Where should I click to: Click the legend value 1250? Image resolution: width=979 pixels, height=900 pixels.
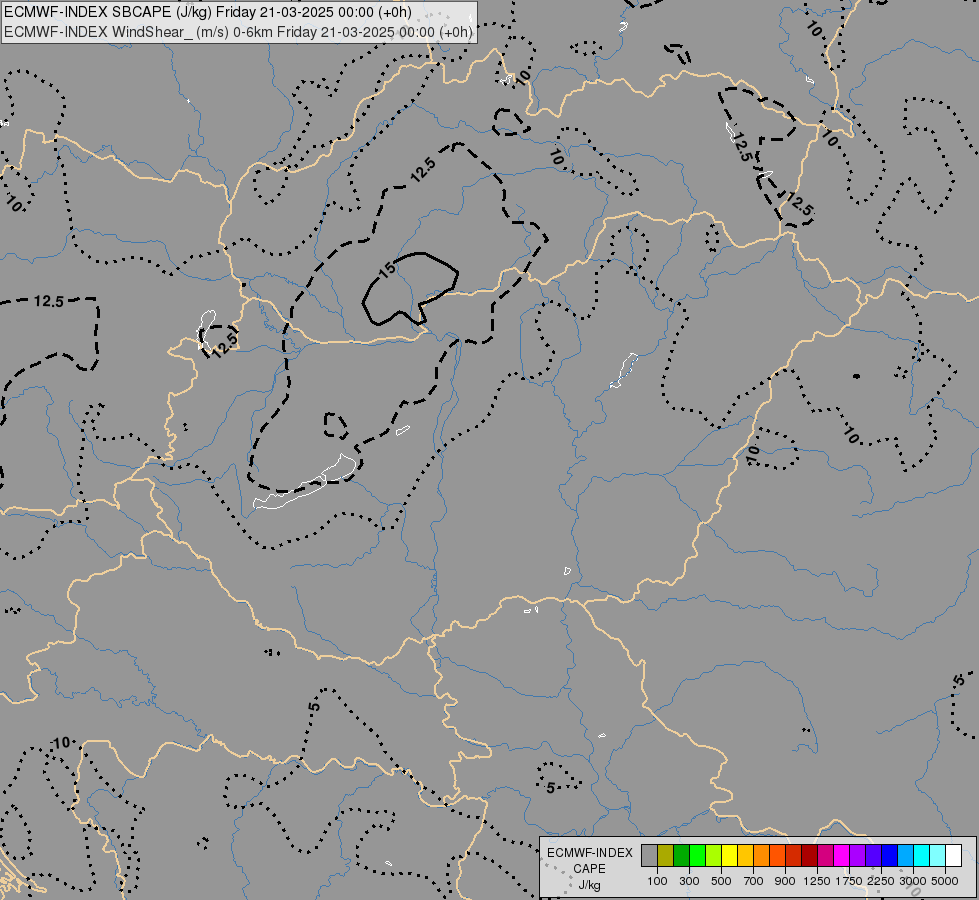(x=817, y=881)
